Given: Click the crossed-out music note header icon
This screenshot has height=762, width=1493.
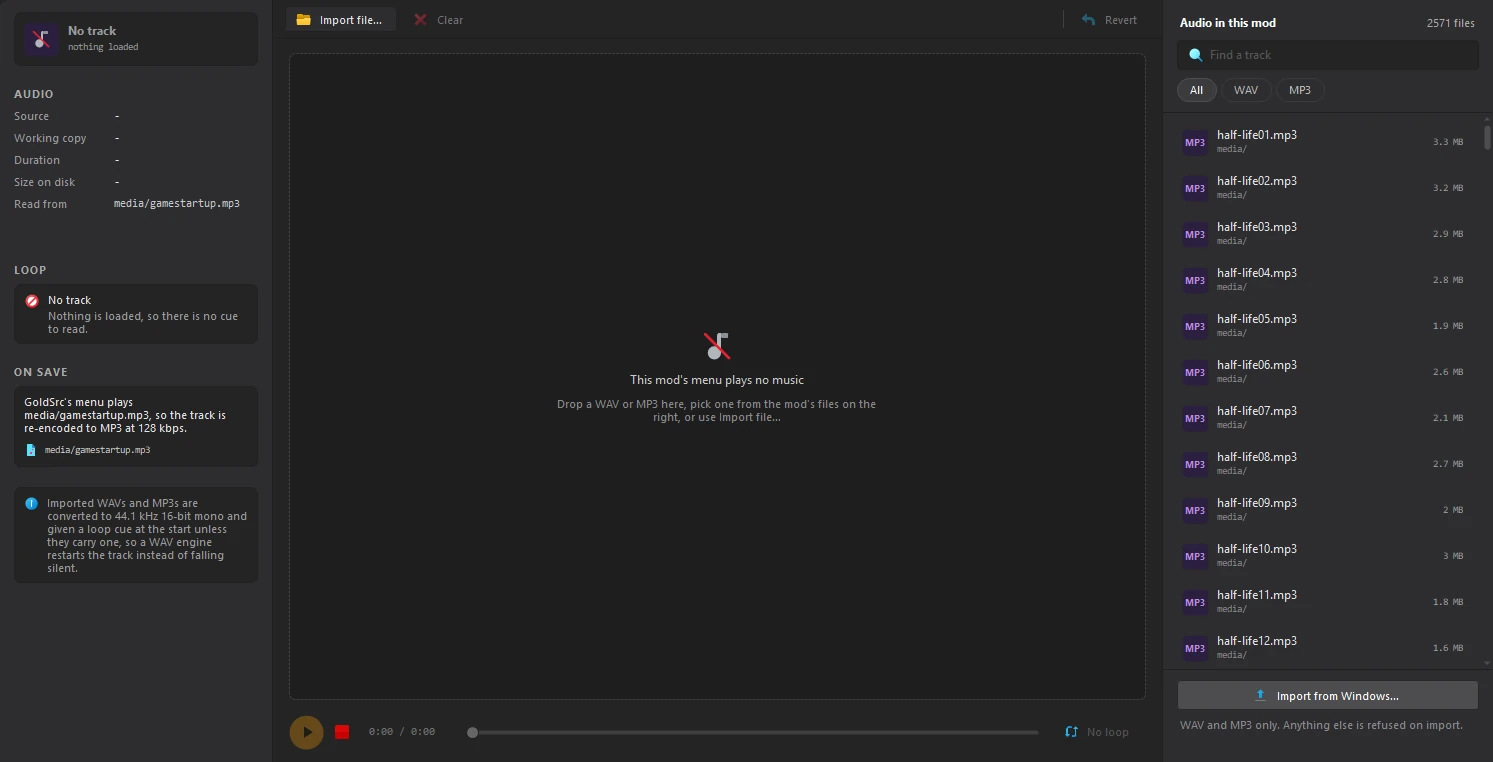Looking at the screenshot, I should (x=40, y=39).
